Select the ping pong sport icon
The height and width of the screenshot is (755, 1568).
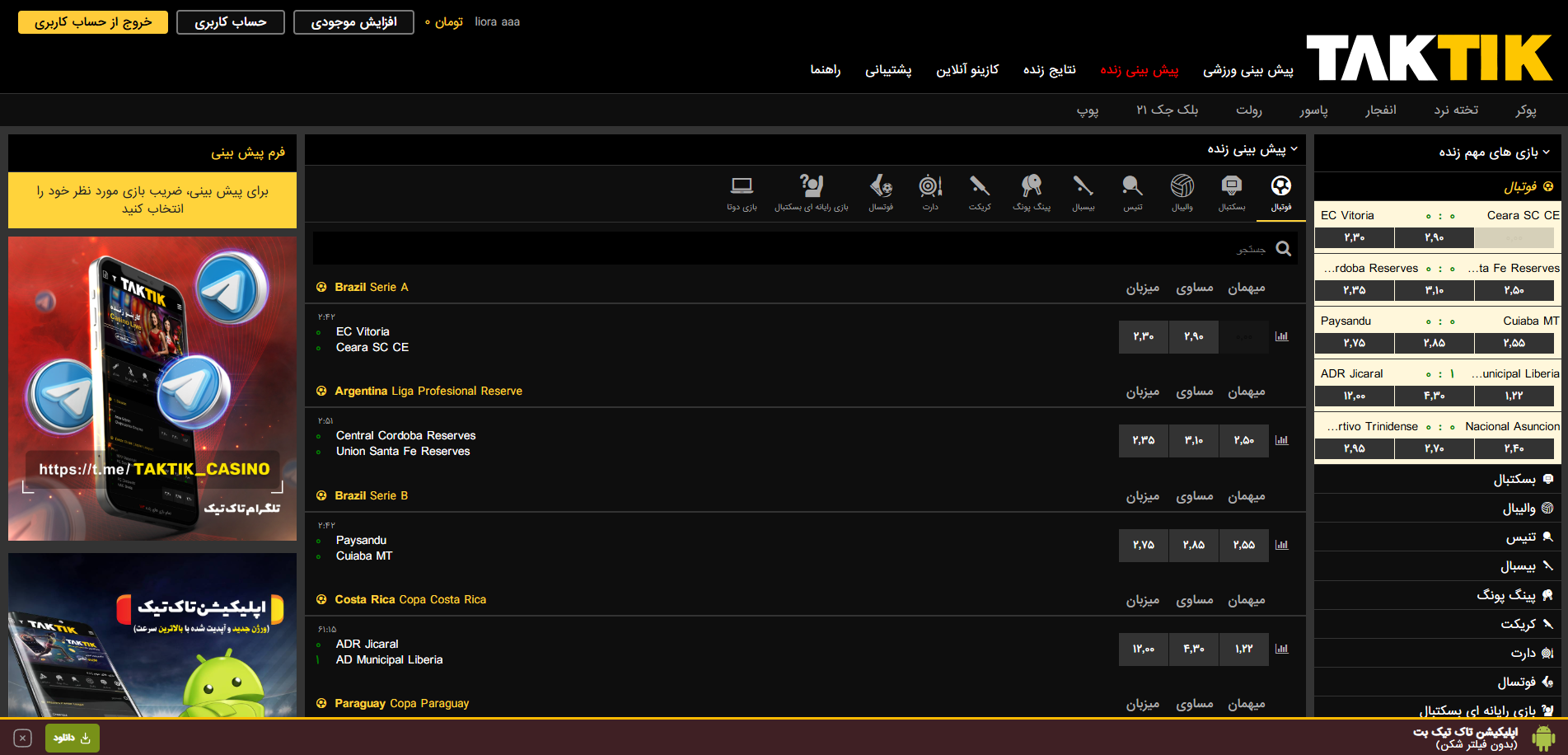(1031, 186)
